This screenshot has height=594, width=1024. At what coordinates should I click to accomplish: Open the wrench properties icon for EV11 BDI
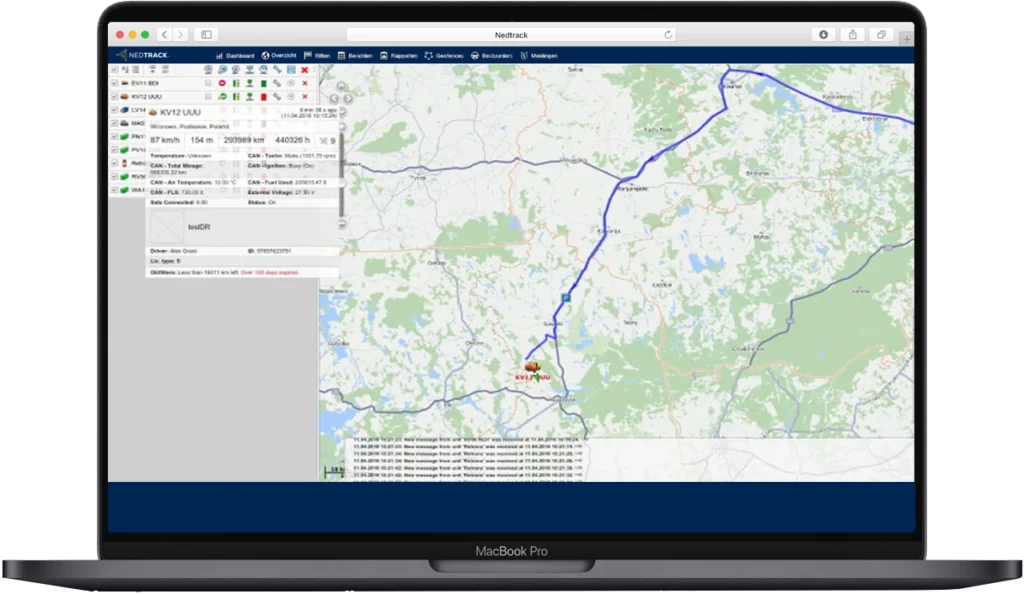[277, 83]
